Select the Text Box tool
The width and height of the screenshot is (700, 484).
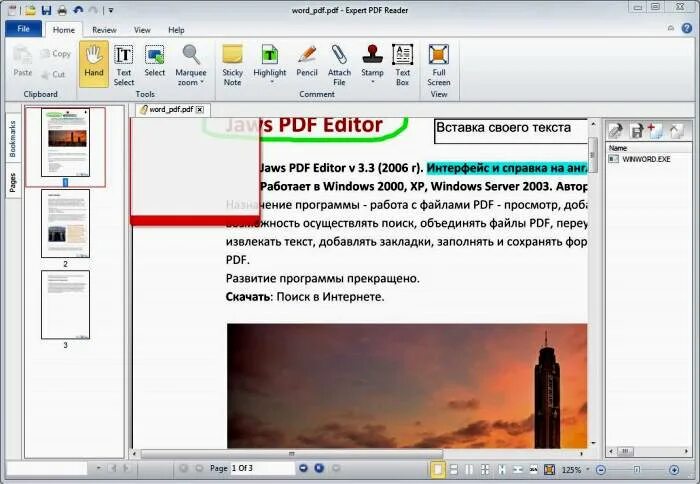(402, 65)
